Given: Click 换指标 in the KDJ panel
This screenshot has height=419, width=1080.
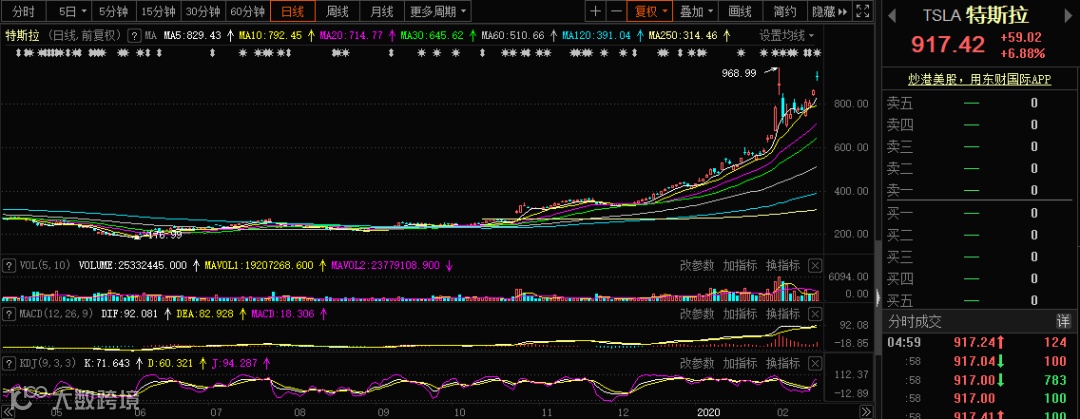Looking at the screenshot, I should [x=782, y=362].
